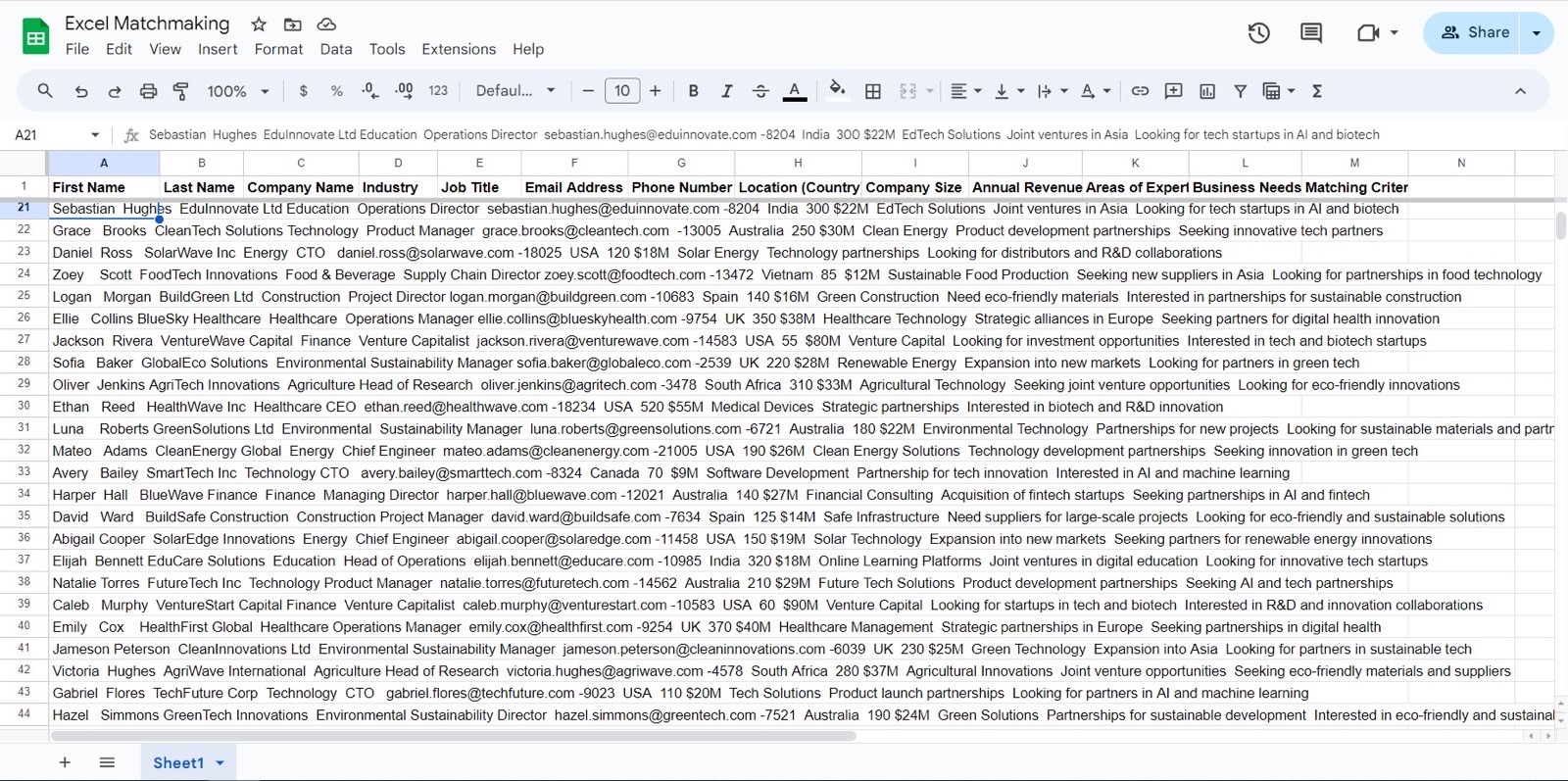Open the comments panel icon
The width and height of the screenshot is (1568, 781).
pos(1311,33)
